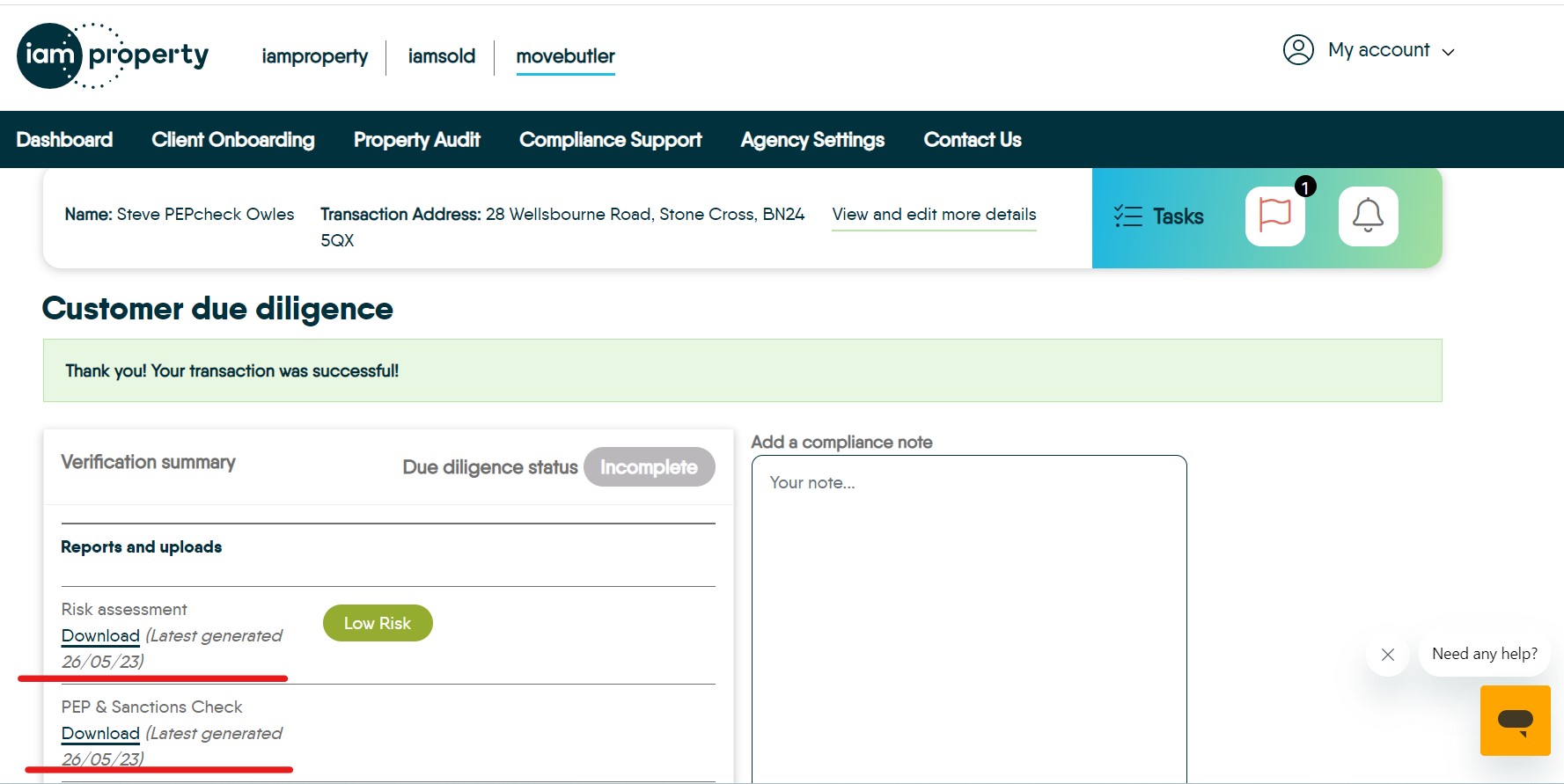
Task: Open the yellow chat widget button
Action: pyautogui.click(x=1515, y=721)
